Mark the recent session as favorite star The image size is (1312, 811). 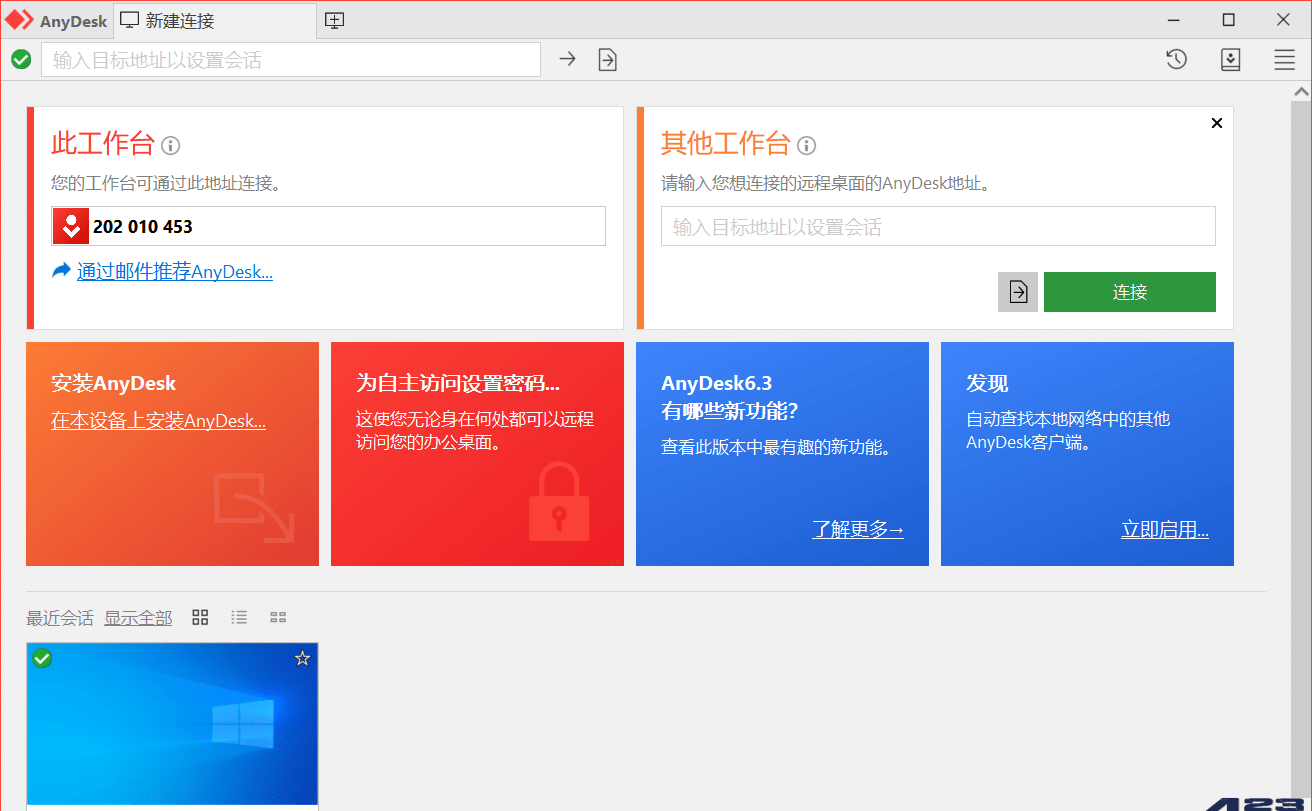pos(303,658)
